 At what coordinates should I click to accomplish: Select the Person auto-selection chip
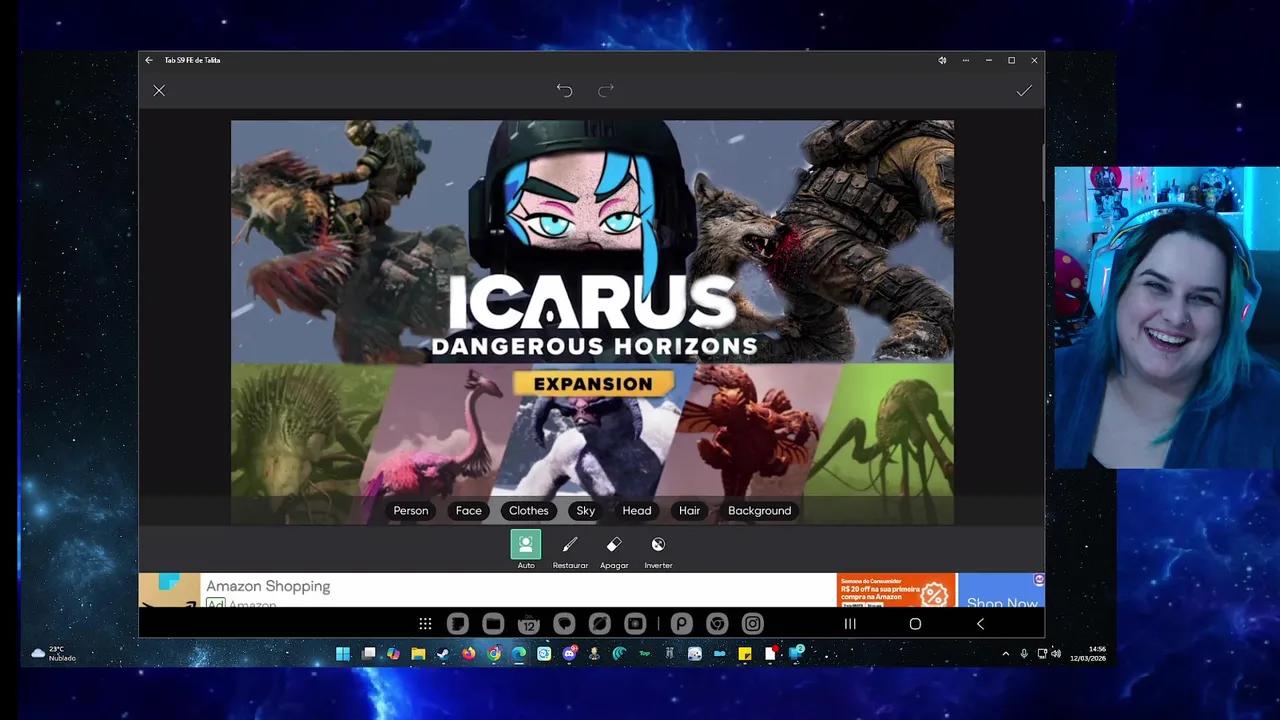(411, 510)
